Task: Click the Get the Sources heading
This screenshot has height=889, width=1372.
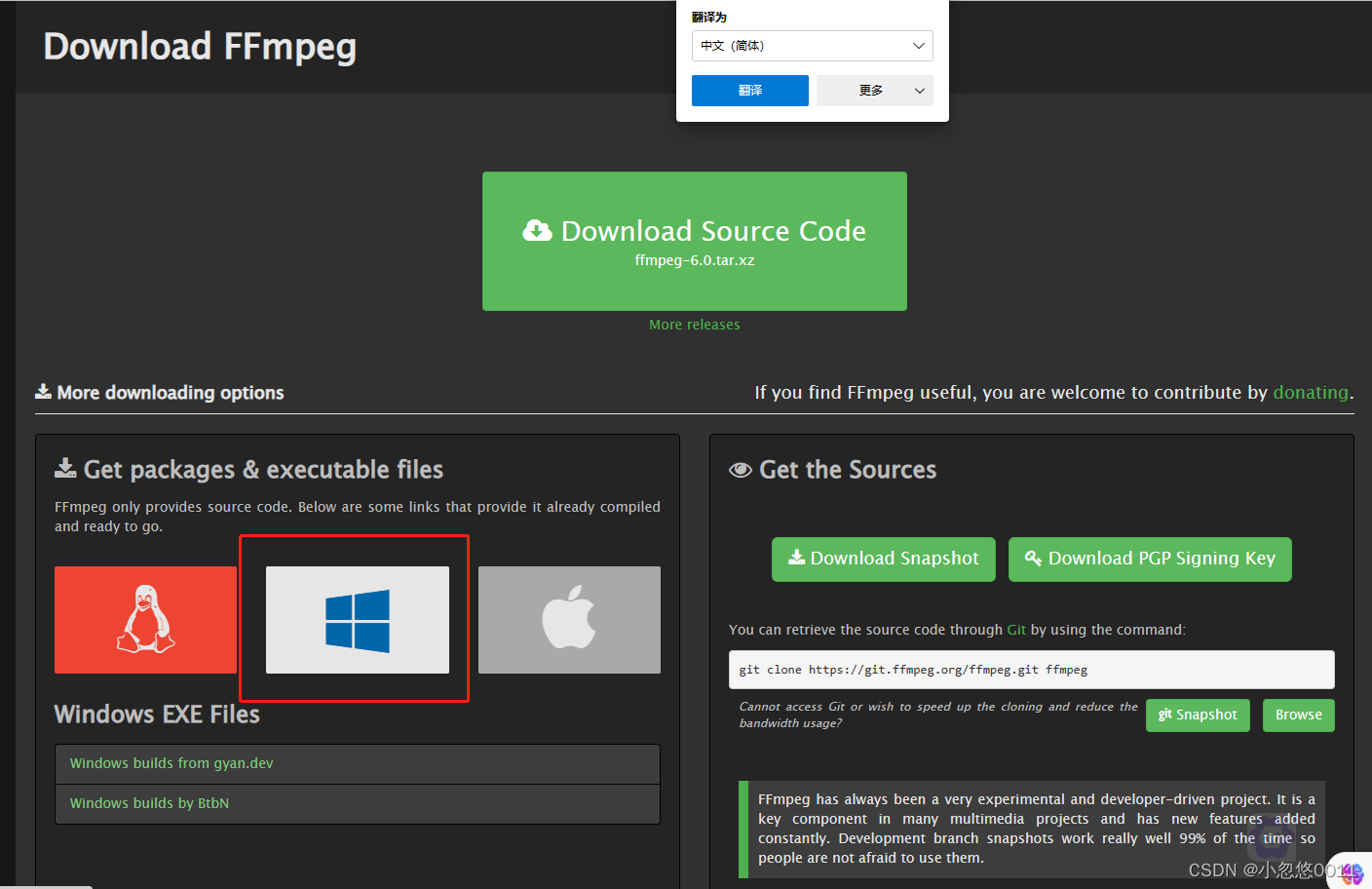Action: 833,470
